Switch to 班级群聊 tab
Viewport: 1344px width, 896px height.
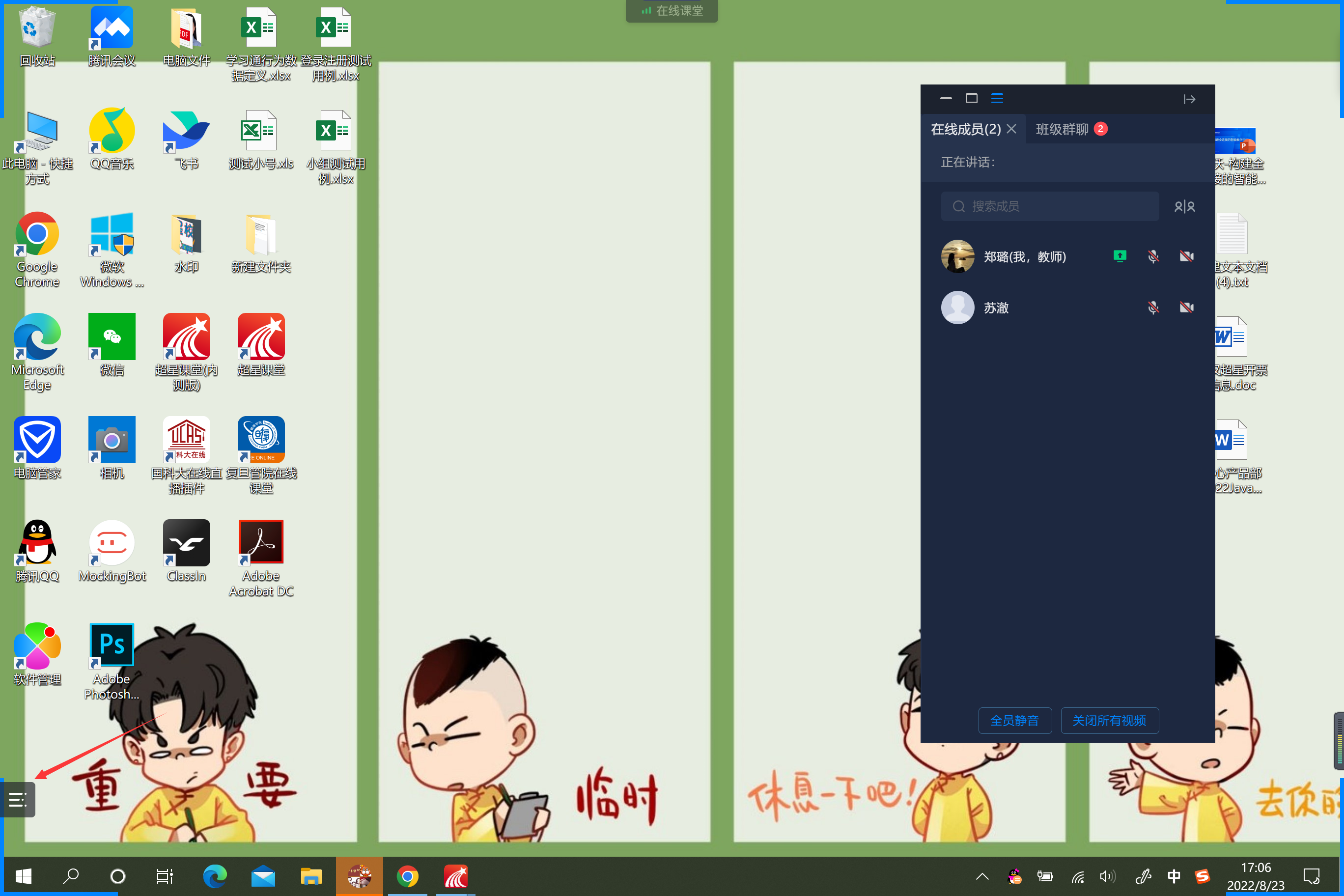[1062, 129]
